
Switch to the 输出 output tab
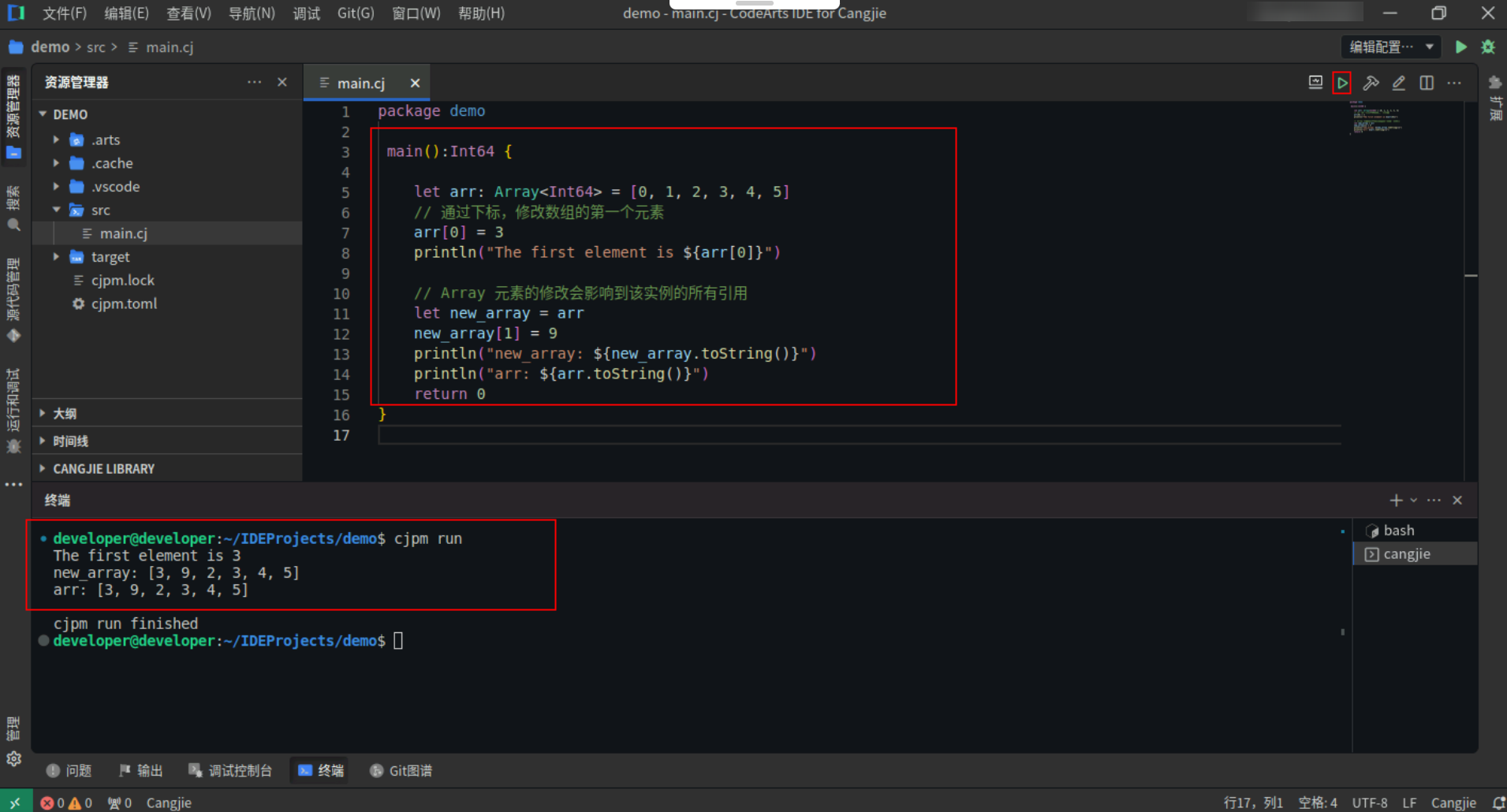tap(140, 770)
